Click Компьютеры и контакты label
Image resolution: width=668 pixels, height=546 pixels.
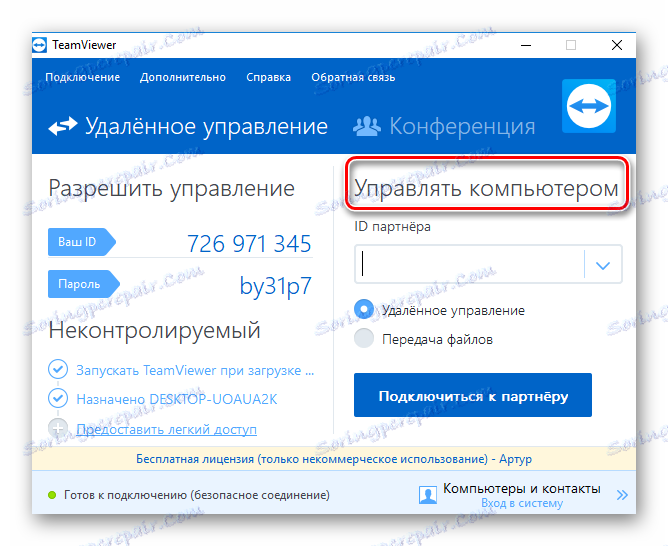point(522,489)
